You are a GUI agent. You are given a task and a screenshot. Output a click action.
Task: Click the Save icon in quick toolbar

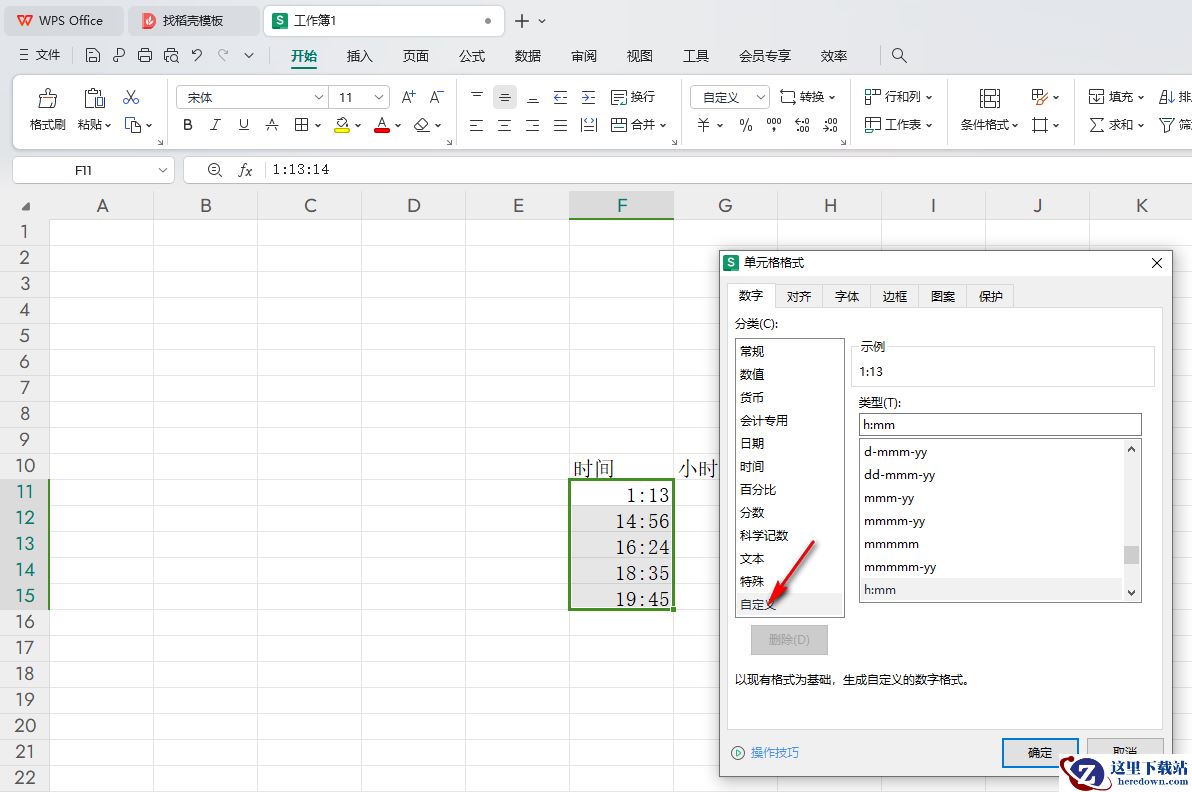pos(93,55)
